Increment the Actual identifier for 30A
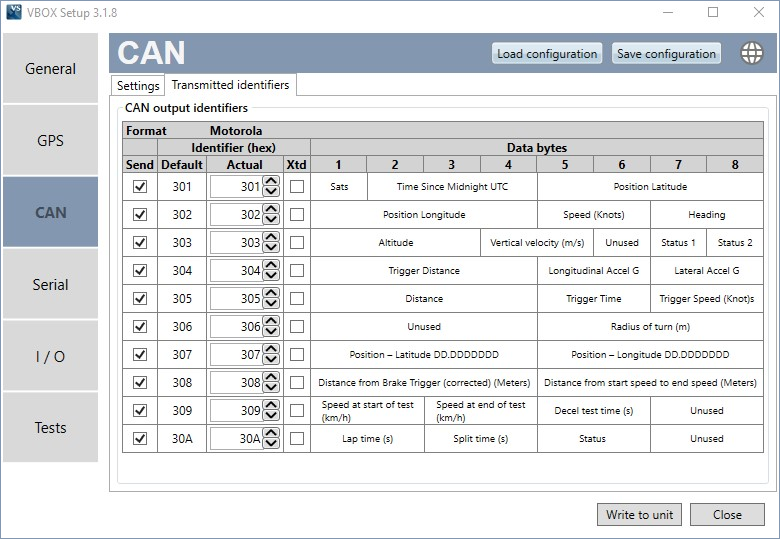Image resolution: width=780 pixels, height=539 pixels. [x=271, y=433]
